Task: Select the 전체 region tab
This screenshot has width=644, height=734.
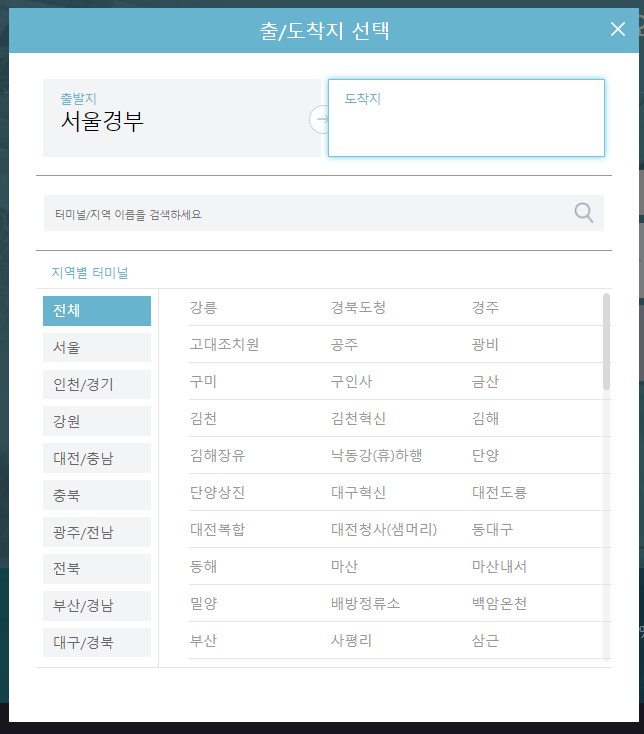Action: click(x=97, y=311)
